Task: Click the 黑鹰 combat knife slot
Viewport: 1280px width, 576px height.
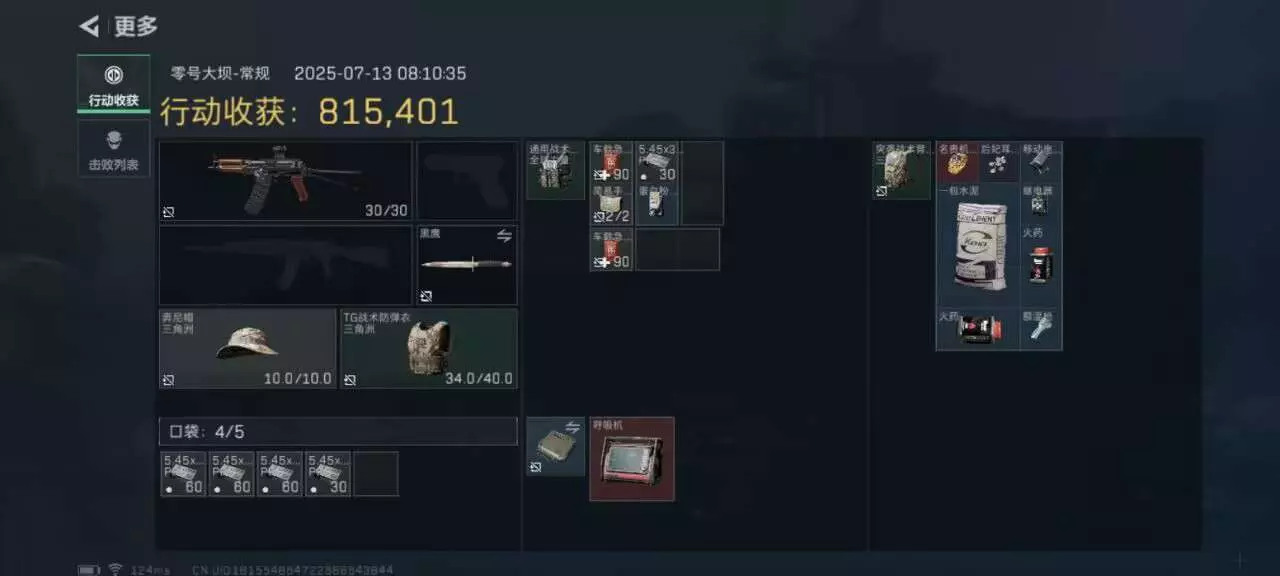Action: pos(467,265)
